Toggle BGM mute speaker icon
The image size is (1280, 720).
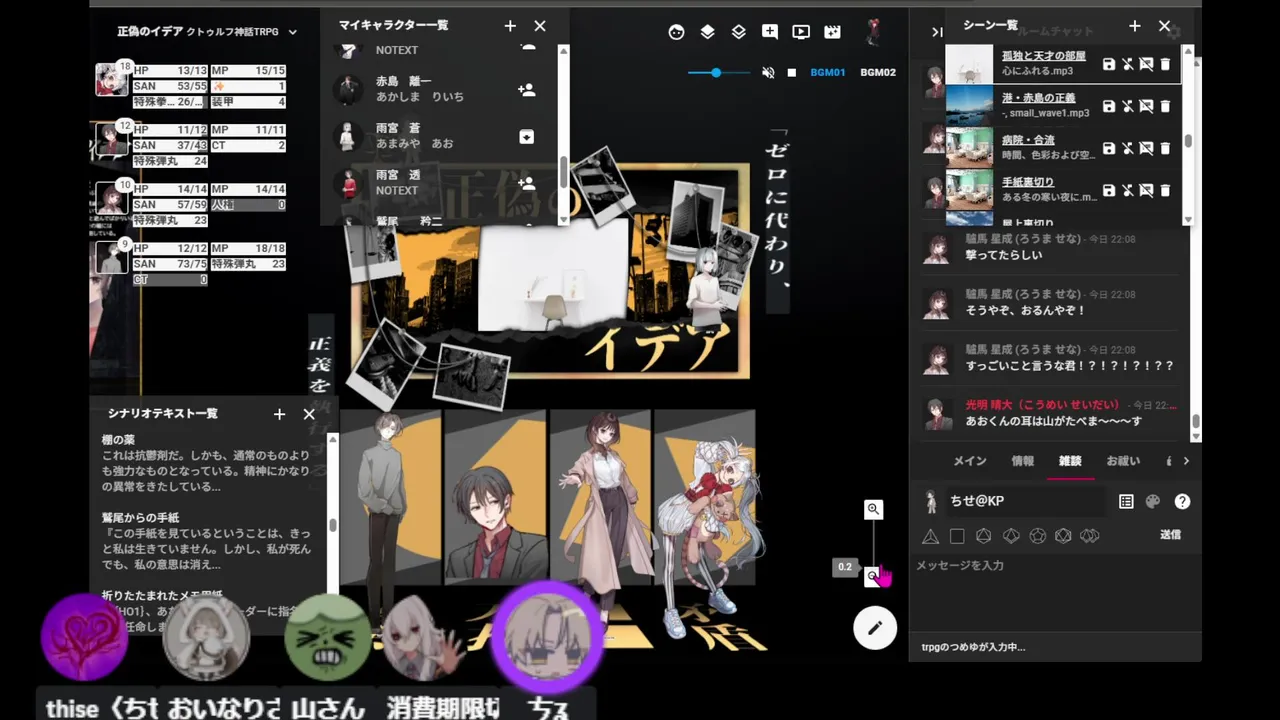click(x=768, y=73)
